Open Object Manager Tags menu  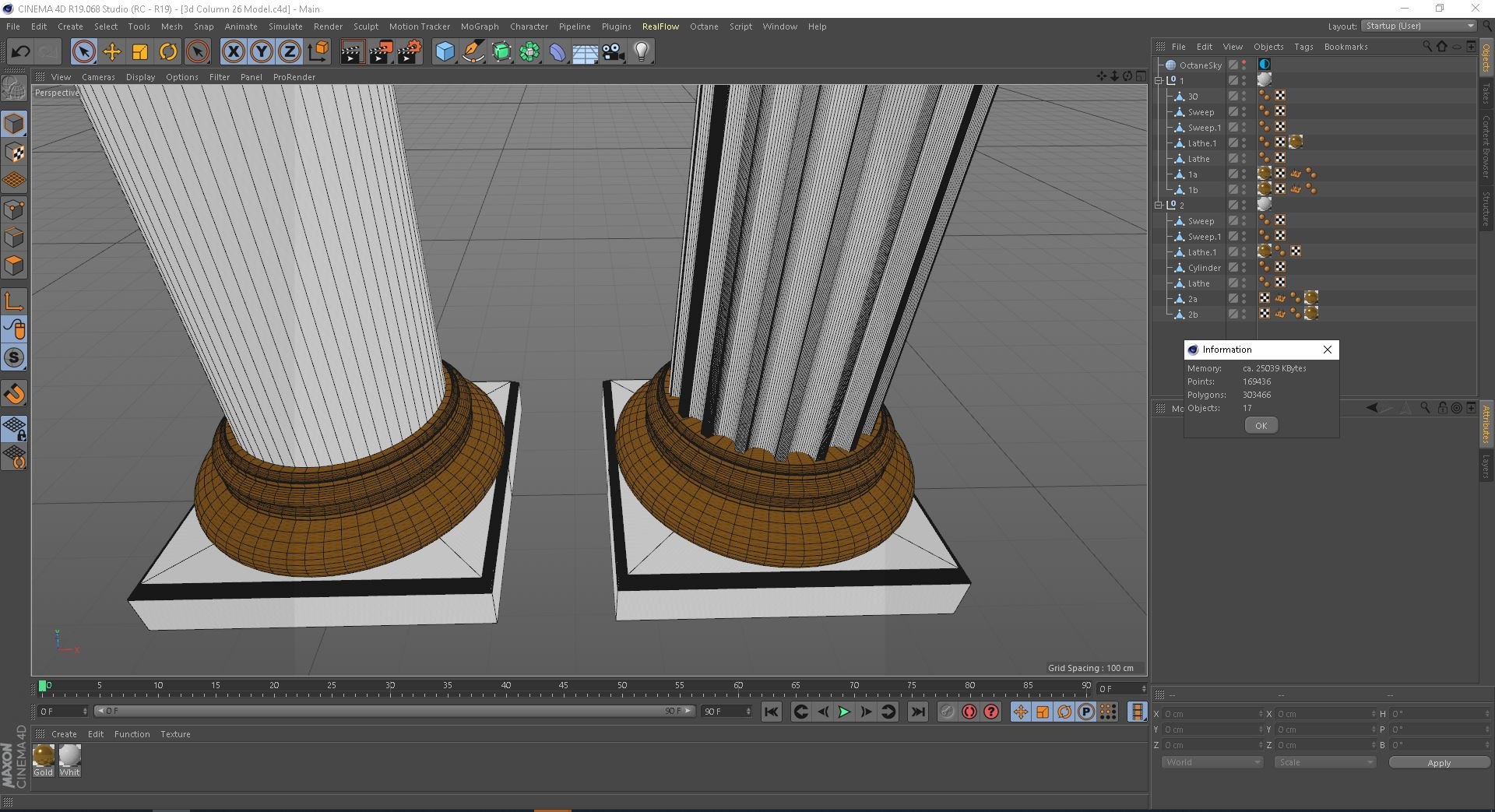[1303, 47]
